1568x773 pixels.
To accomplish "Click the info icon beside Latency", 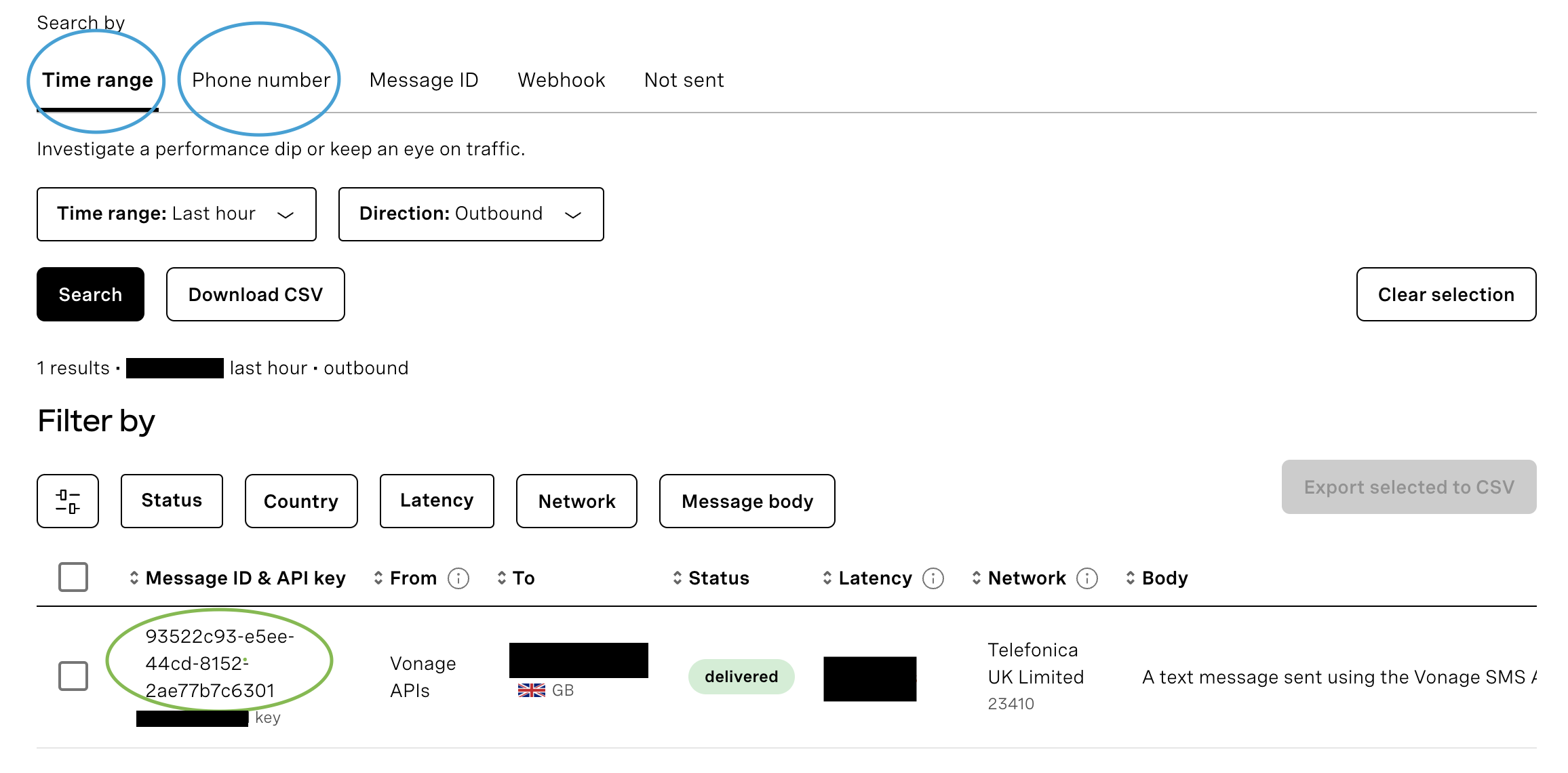I will (x=933, y=578).
